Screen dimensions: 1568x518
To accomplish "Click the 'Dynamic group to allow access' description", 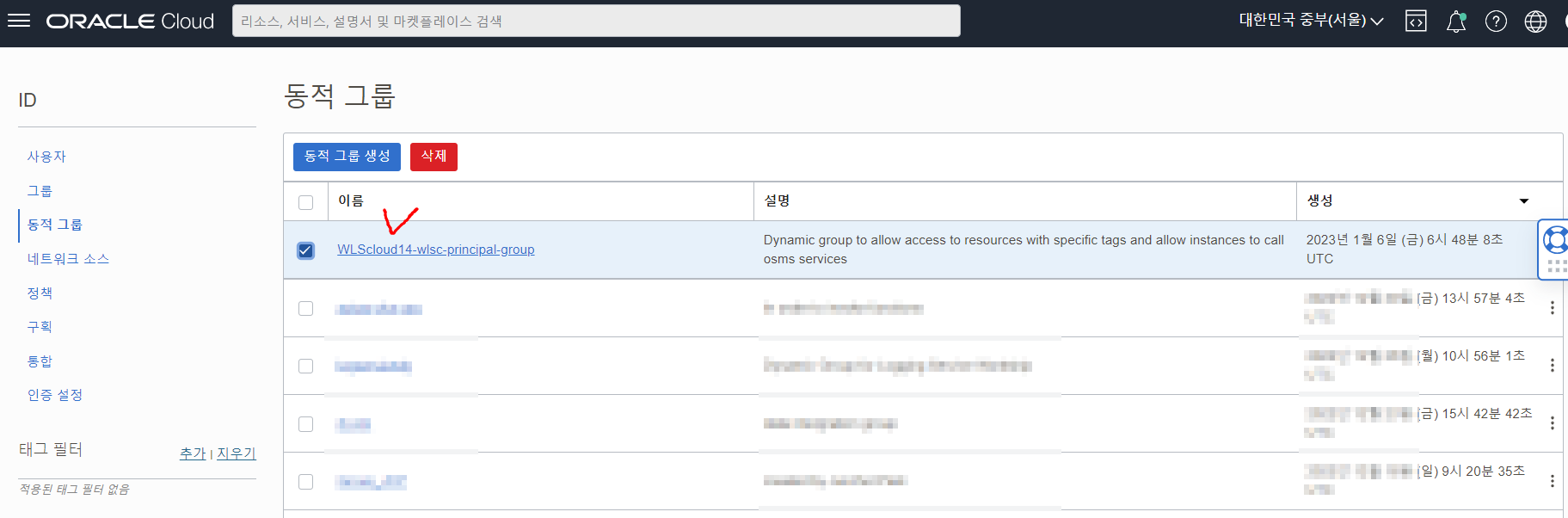I will point(1024,250).
